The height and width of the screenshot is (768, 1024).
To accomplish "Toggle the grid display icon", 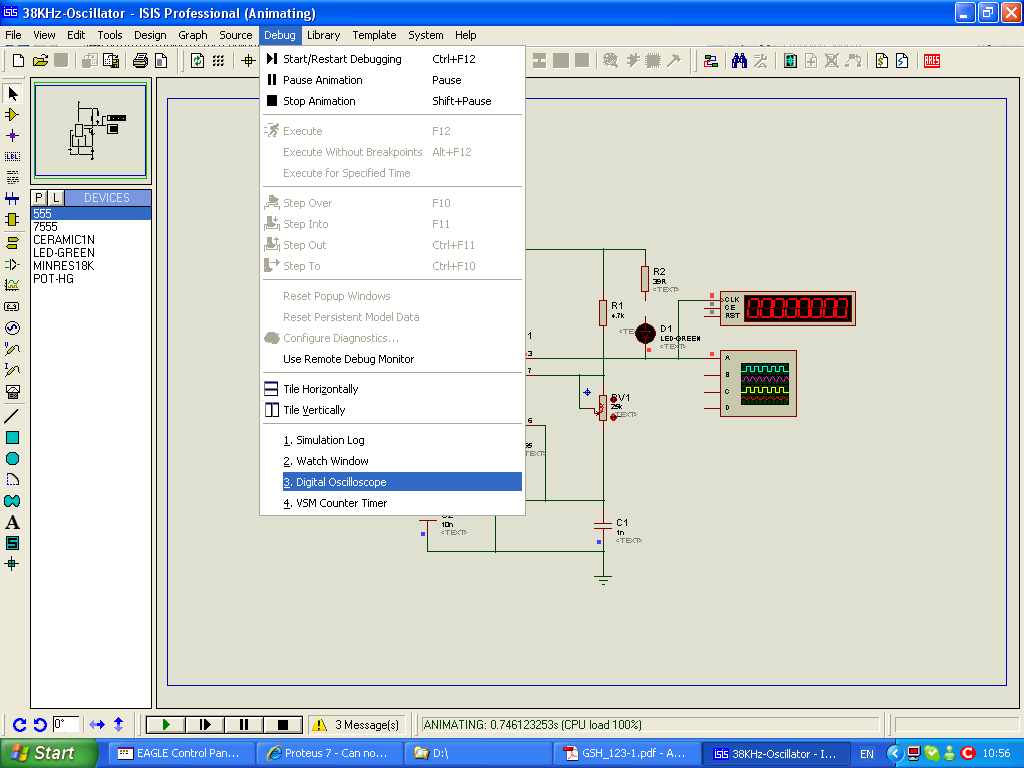I will pos(218,61).
